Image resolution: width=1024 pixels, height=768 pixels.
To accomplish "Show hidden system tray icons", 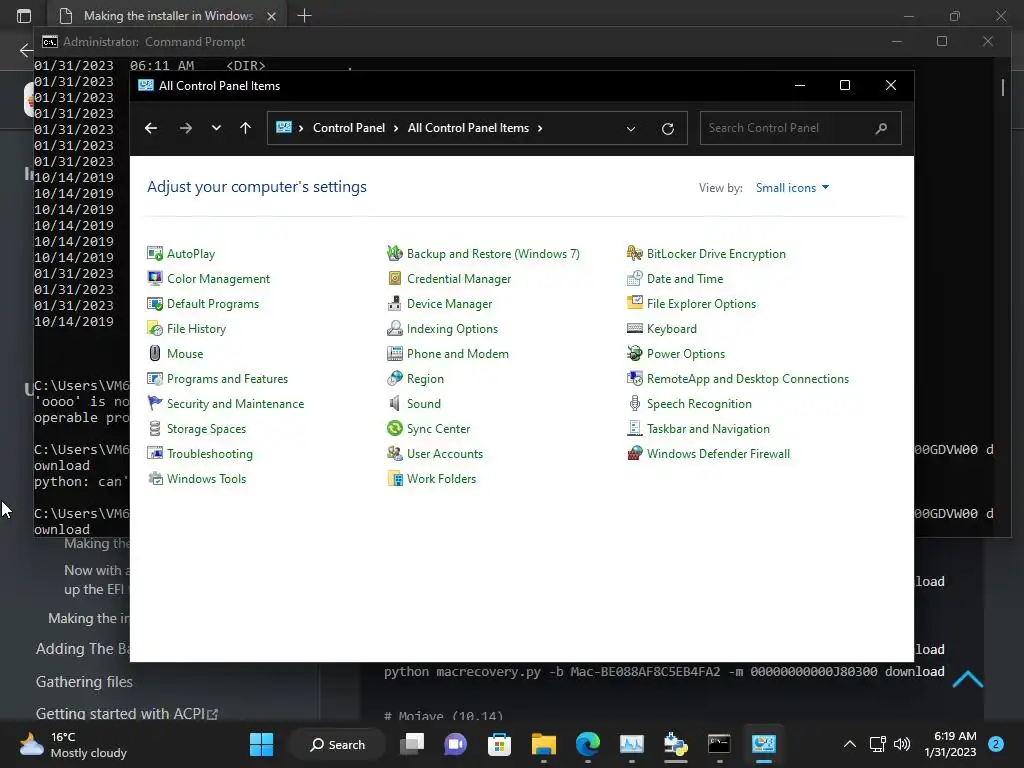I will pos(850,744).
